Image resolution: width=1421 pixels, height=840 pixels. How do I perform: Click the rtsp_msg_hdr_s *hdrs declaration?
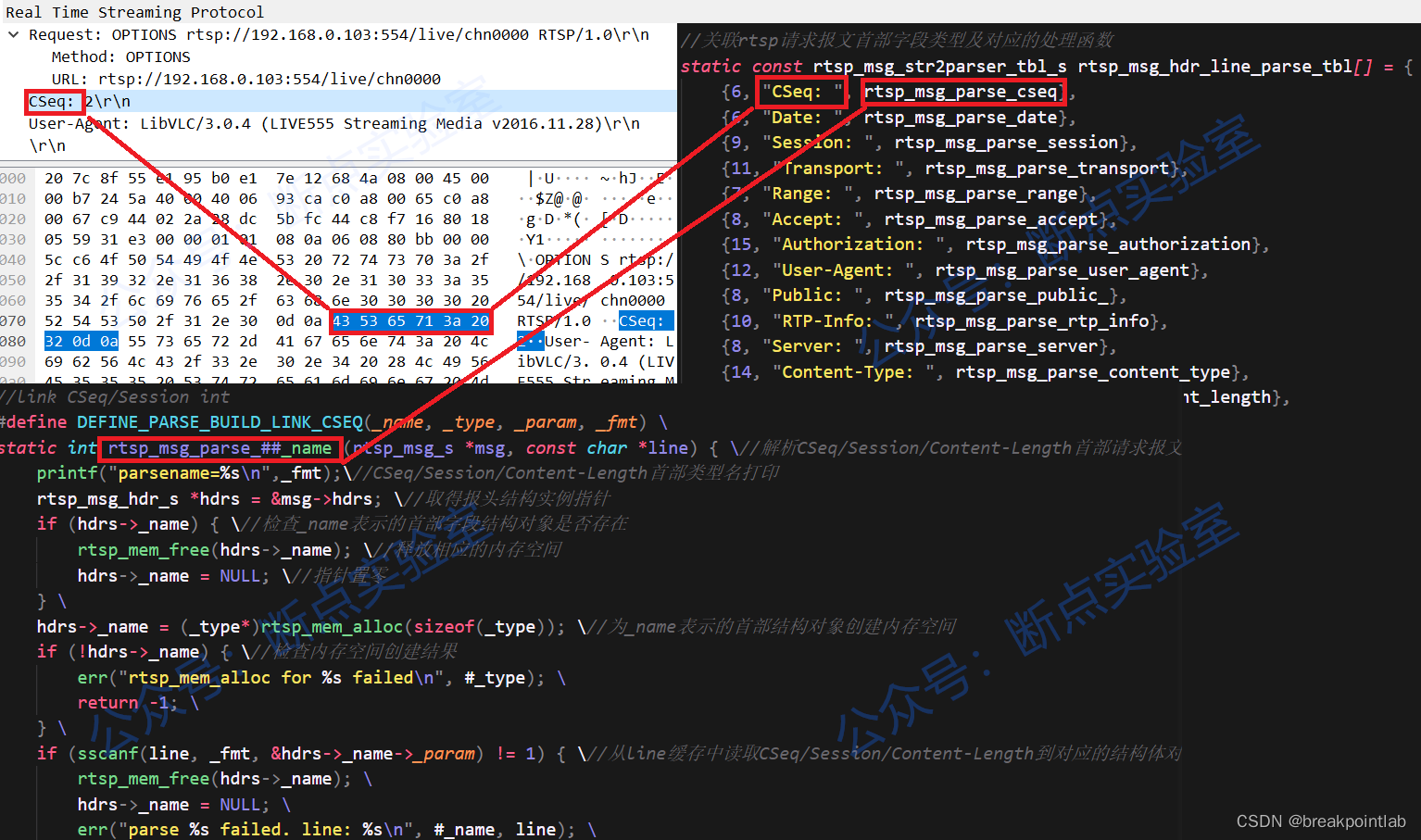[209, 499]
